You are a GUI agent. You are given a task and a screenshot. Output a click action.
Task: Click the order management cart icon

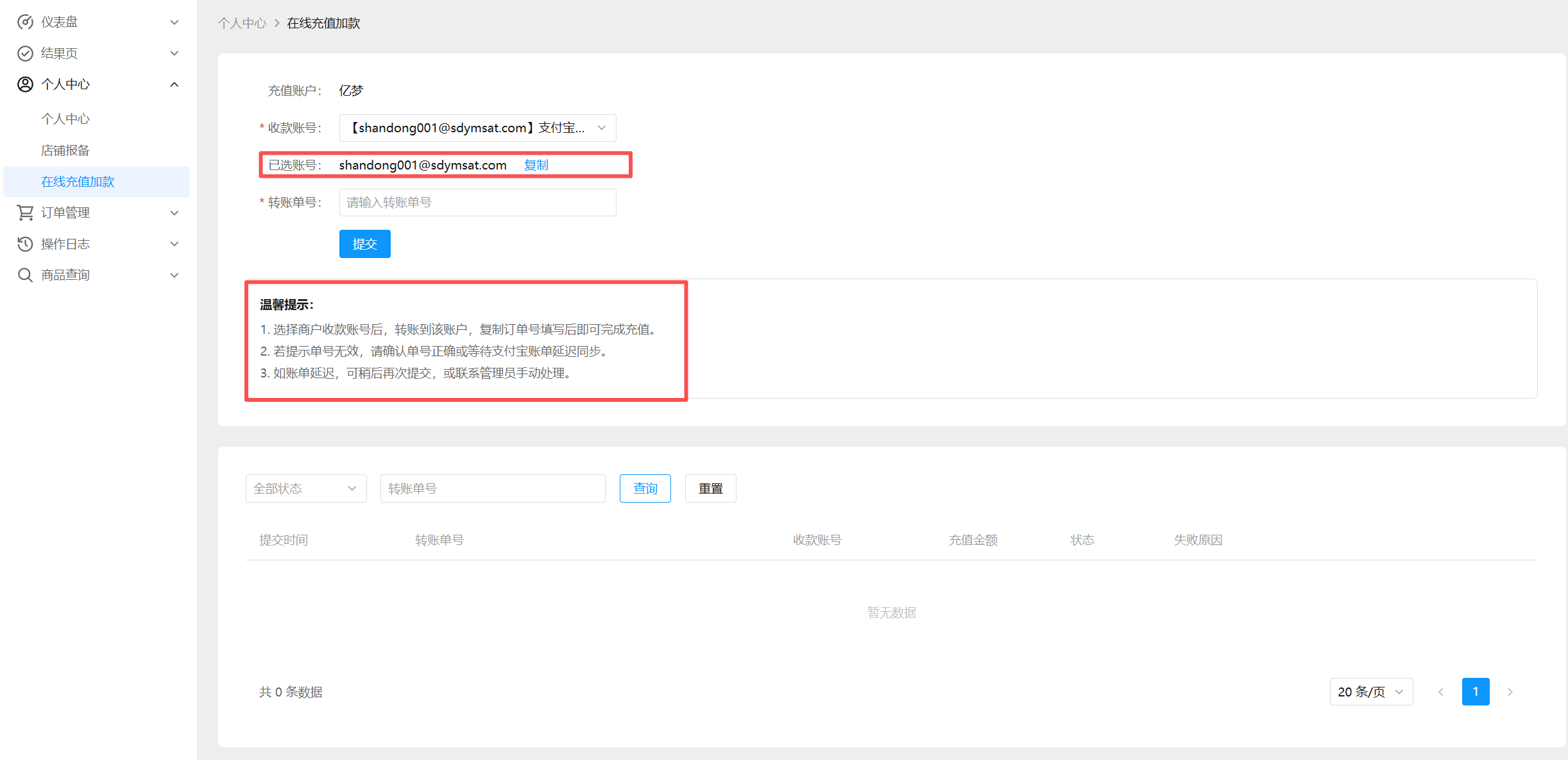click(x=25, y=212)
